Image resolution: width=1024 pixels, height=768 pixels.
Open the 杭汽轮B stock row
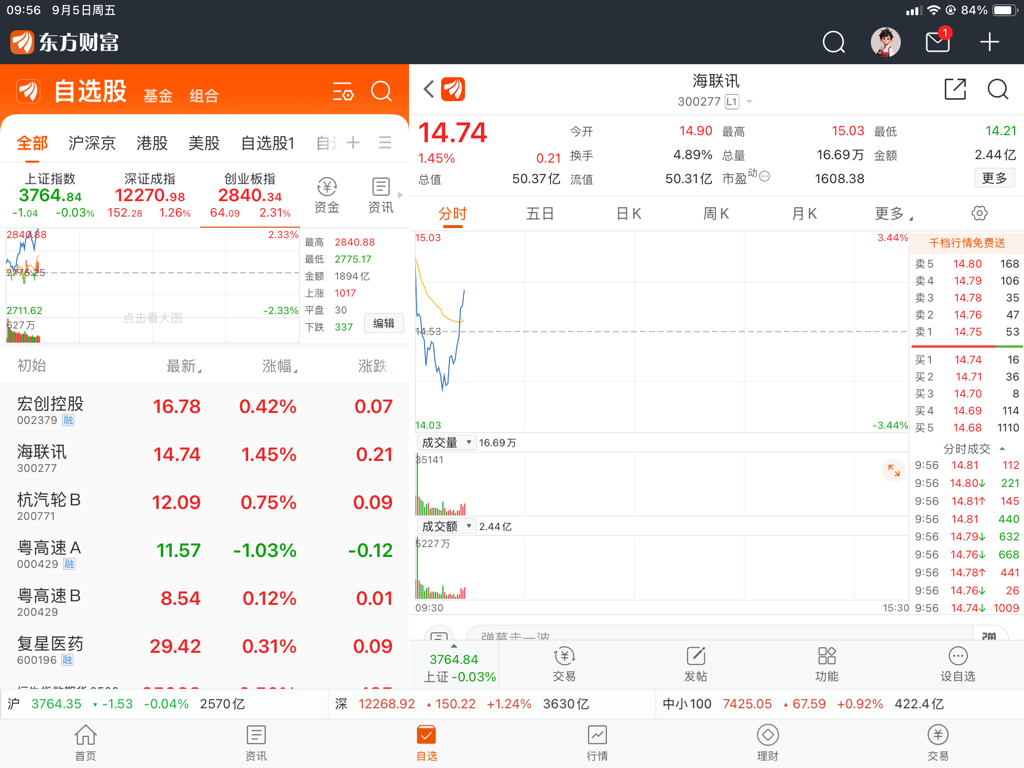tap(204, 503)
